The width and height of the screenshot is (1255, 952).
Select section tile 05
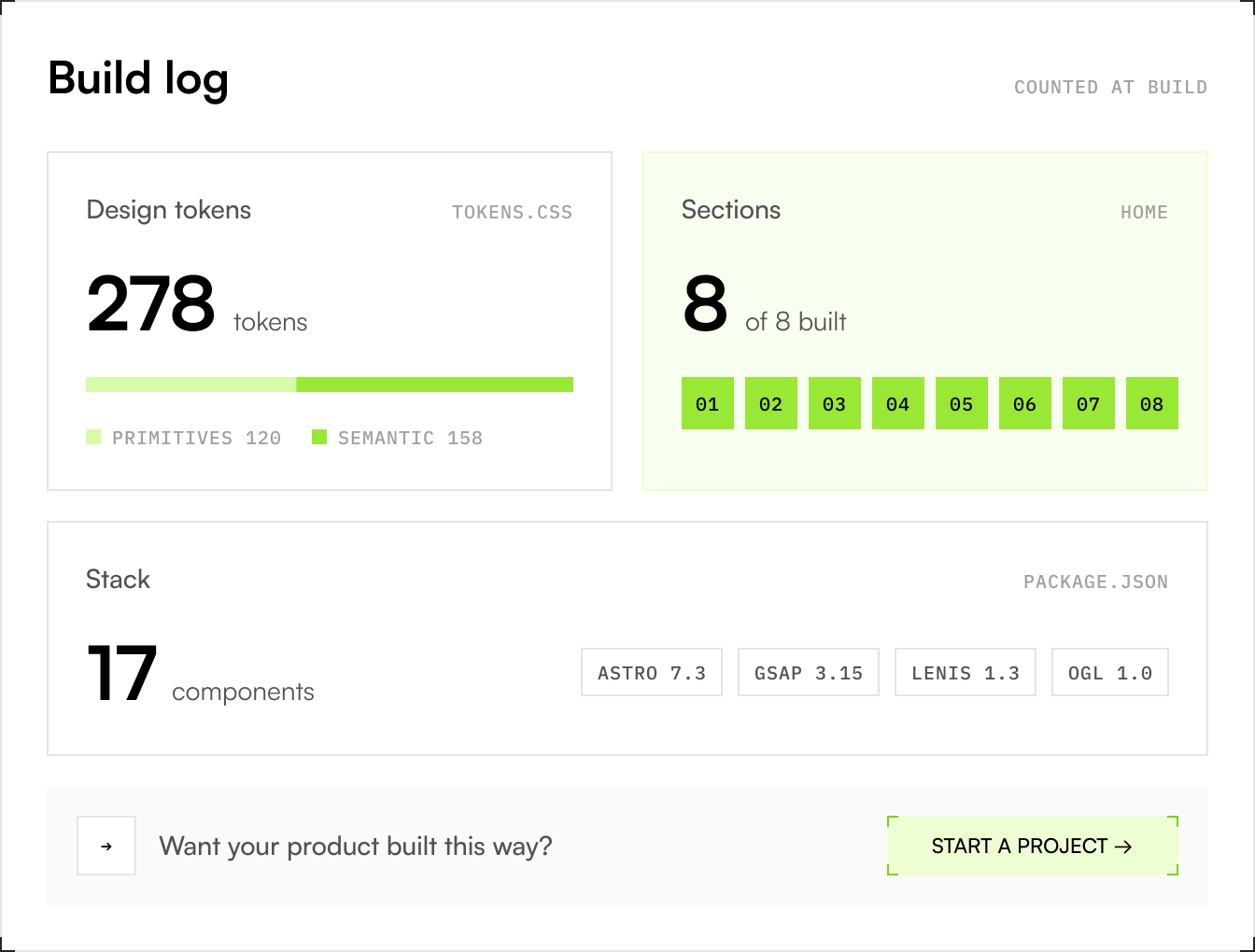(962, 403)
